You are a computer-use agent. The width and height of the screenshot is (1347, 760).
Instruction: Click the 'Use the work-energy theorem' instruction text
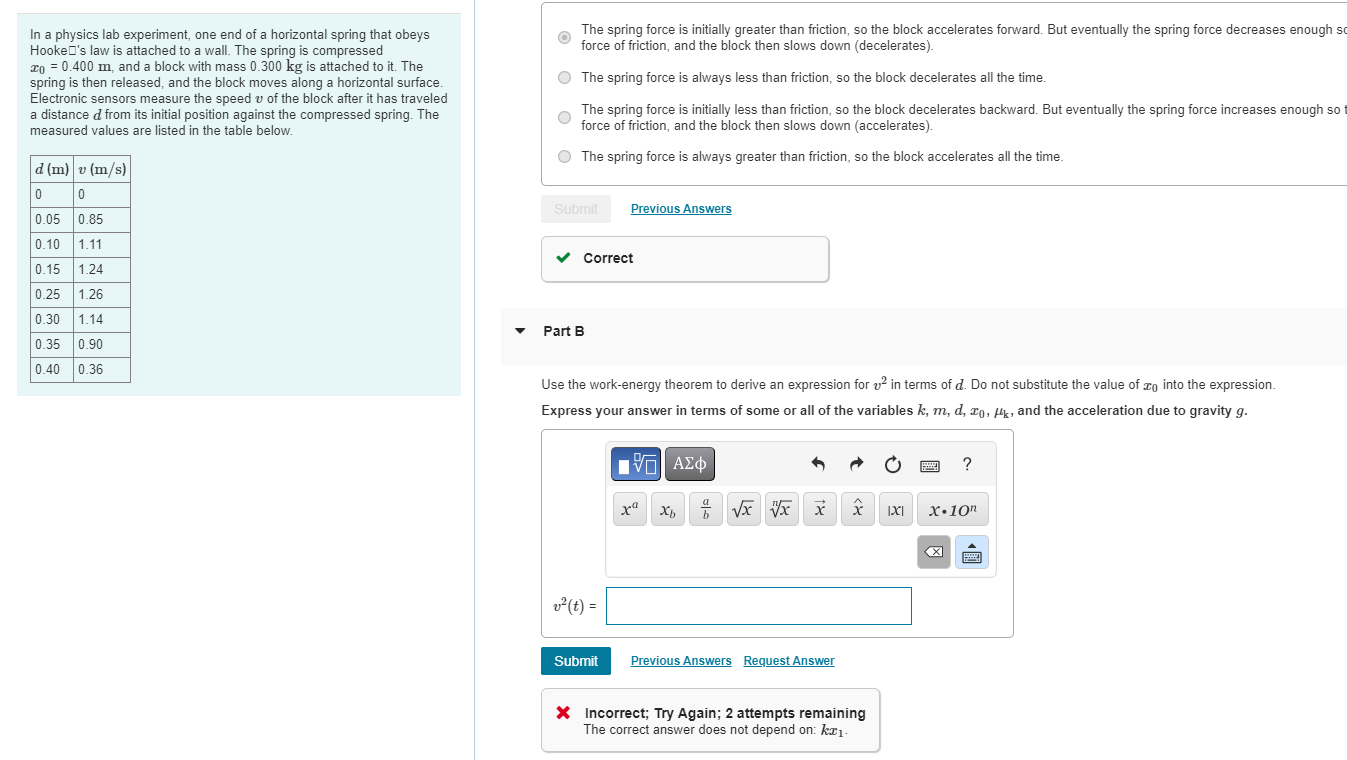click(x=908, y=385)
